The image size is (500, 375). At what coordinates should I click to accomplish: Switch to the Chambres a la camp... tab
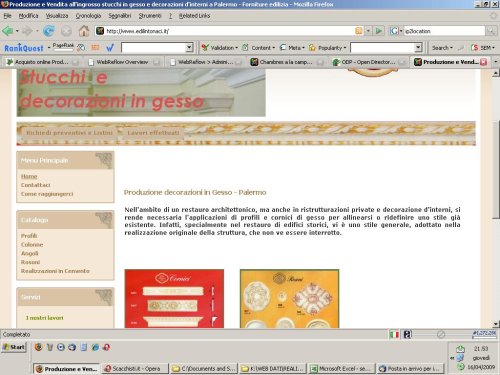286,62
